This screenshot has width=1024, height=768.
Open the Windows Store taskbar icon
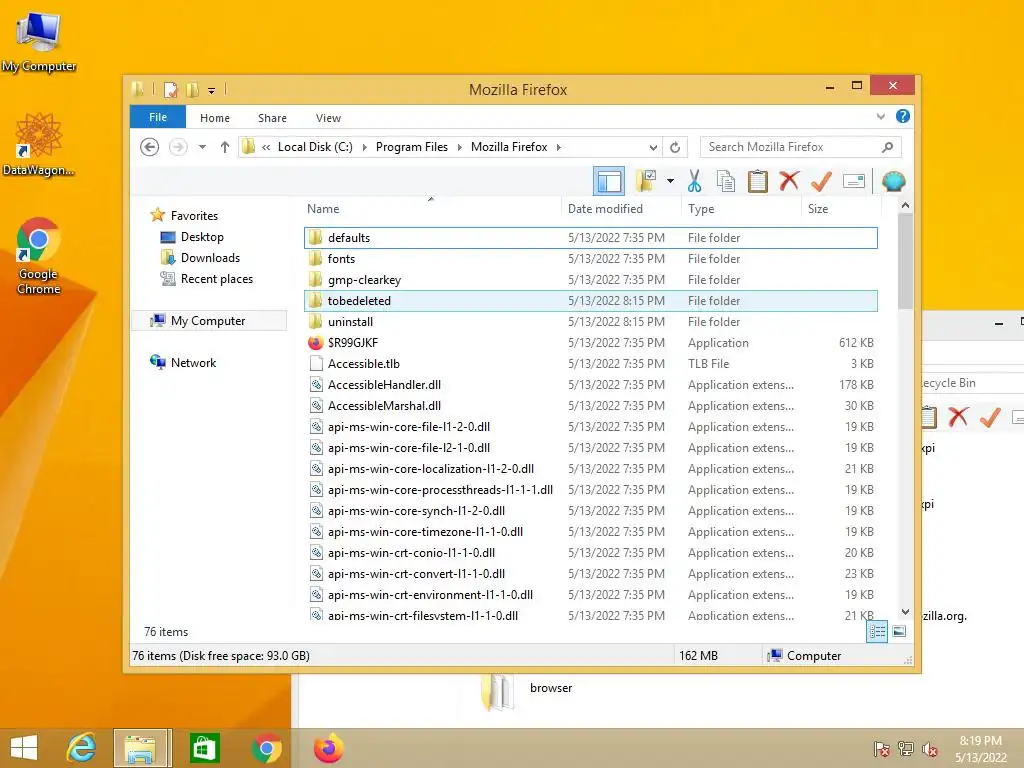(x=204, y=748)
